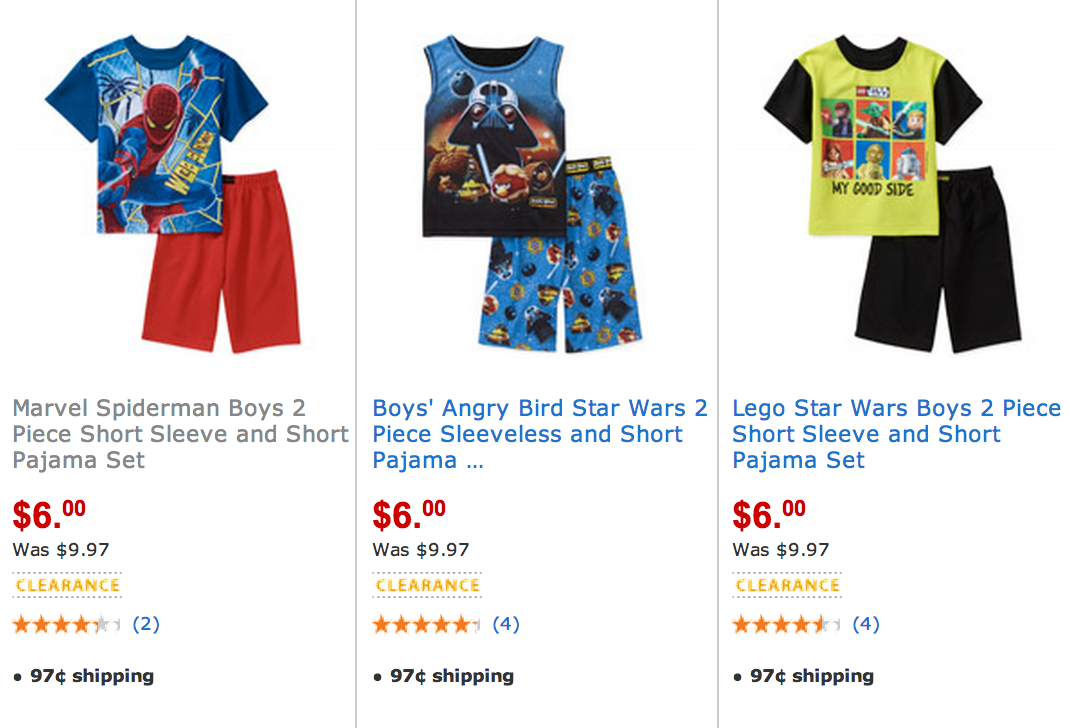The image size is (1070, 728).
Task: Click the 97¢ shipping text under the Spiderman set
Action: [x=92, y=676]
